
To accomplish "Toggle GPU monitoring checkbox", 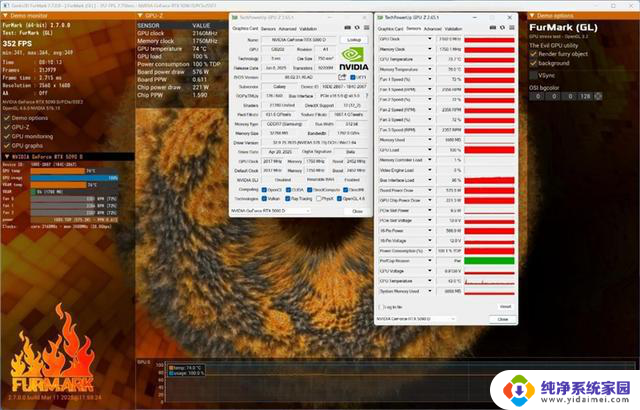I will [7, 137].
